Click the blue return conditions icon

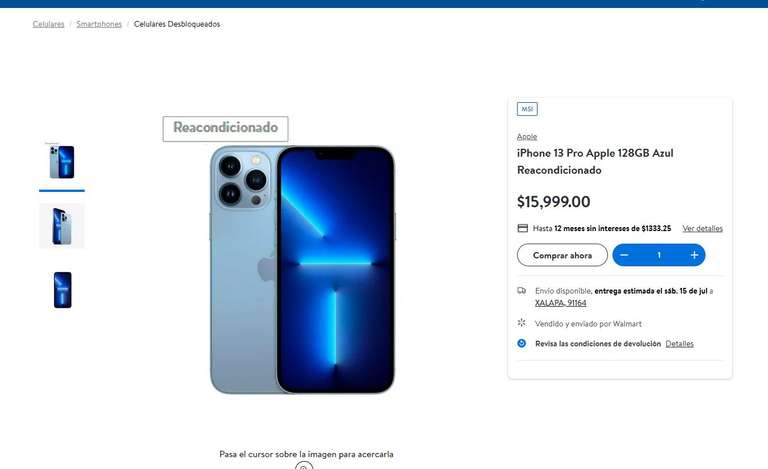522,343
